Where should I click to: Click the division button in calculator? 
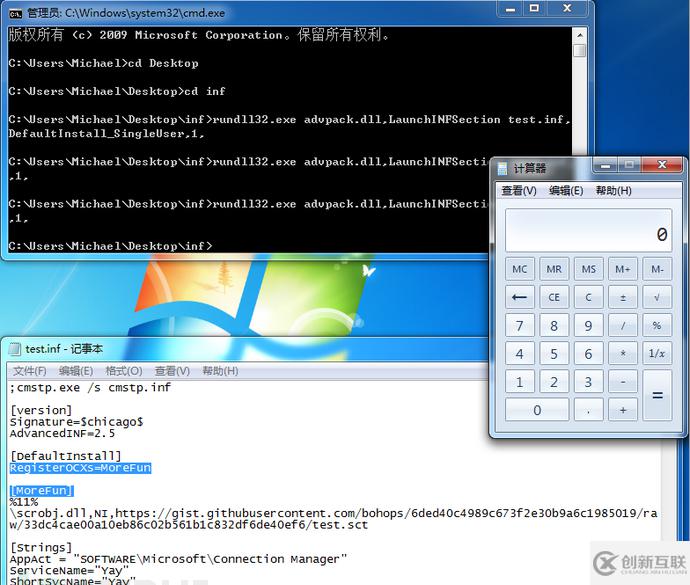click(623, 325)
